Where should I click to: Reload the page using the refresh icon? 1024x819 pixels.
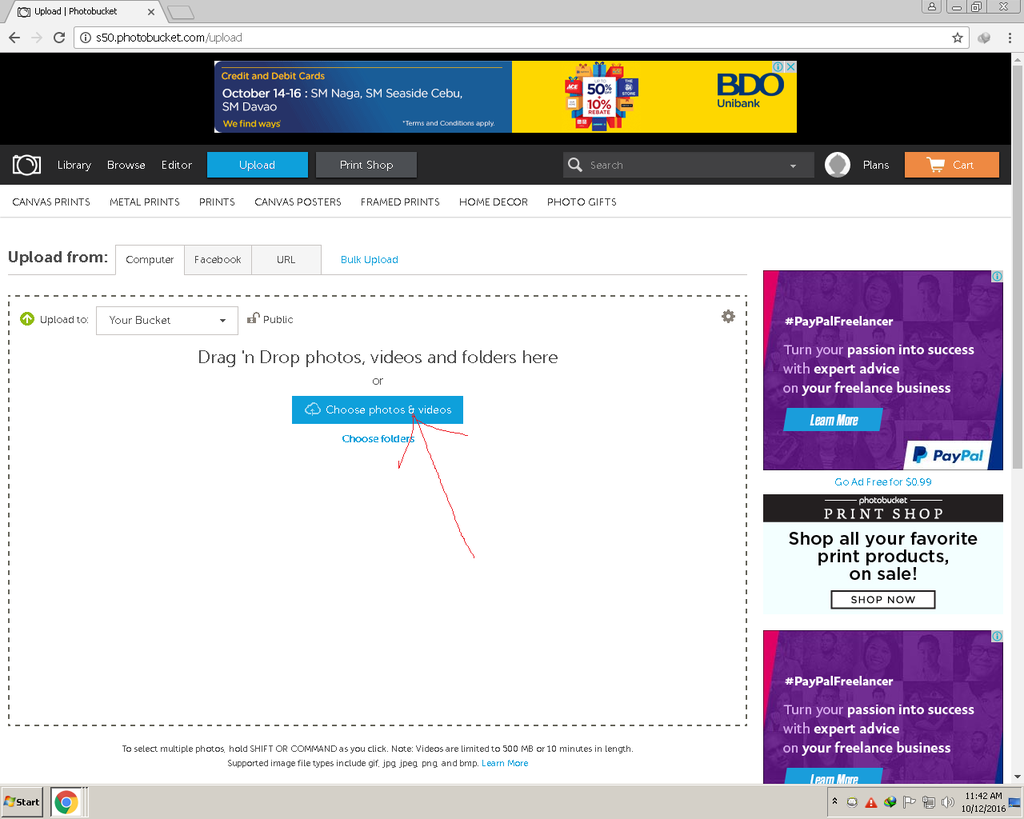(59, 38)
